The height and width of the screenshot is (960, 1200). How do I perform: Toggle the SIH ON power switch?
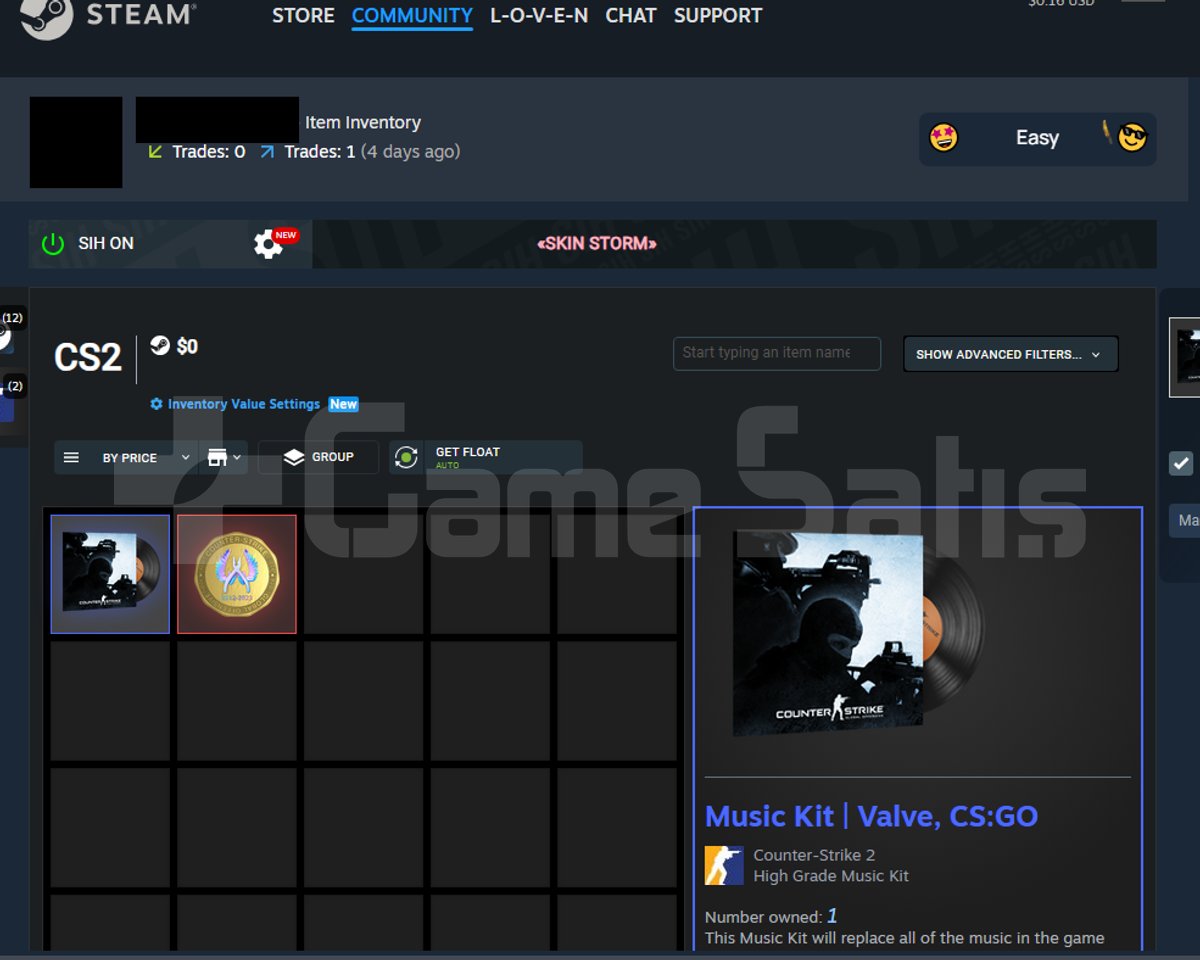pos(52,243)
